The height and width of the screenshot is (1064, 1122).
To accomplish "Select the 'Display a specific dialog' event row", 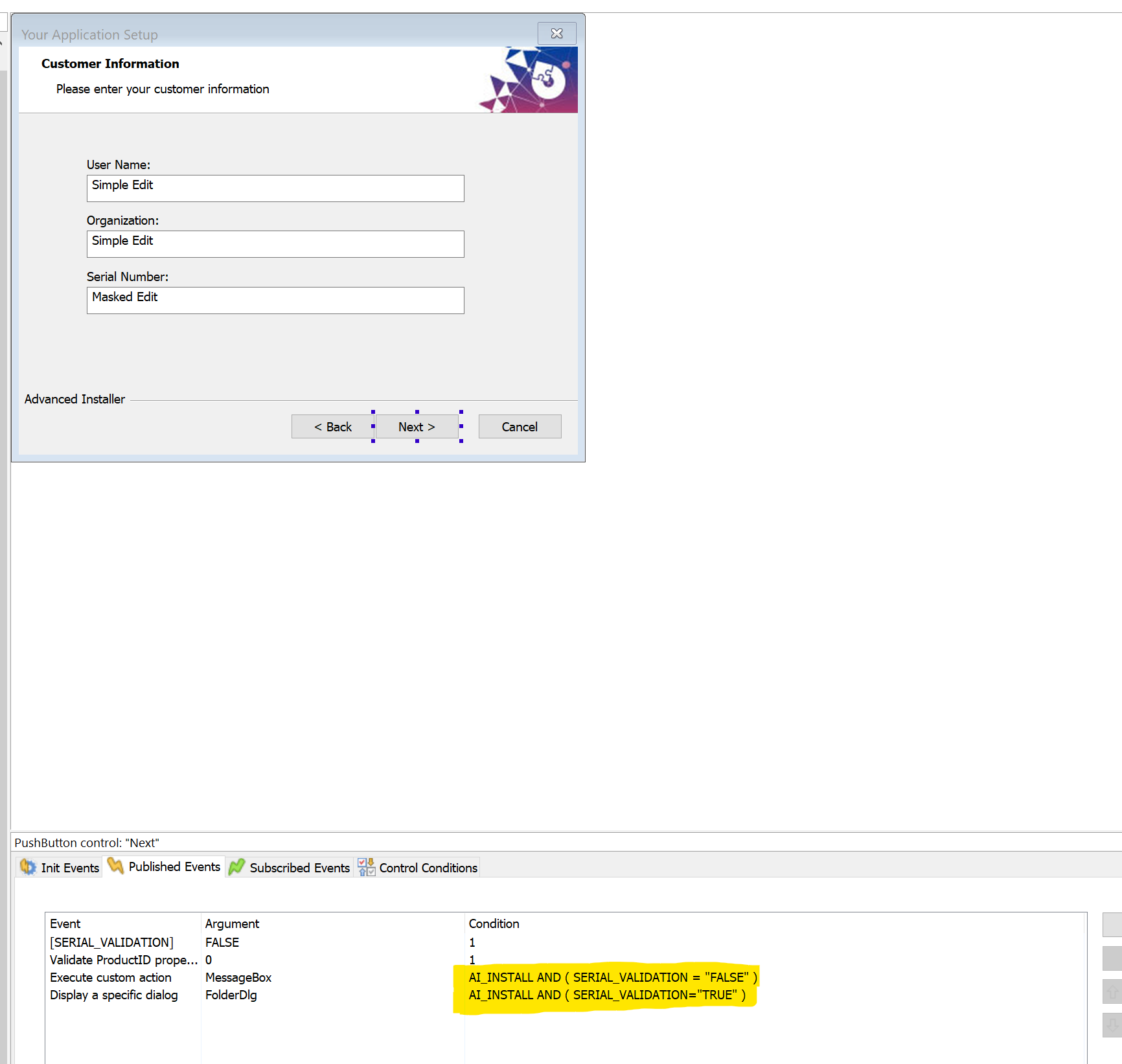I will [565, 995].
